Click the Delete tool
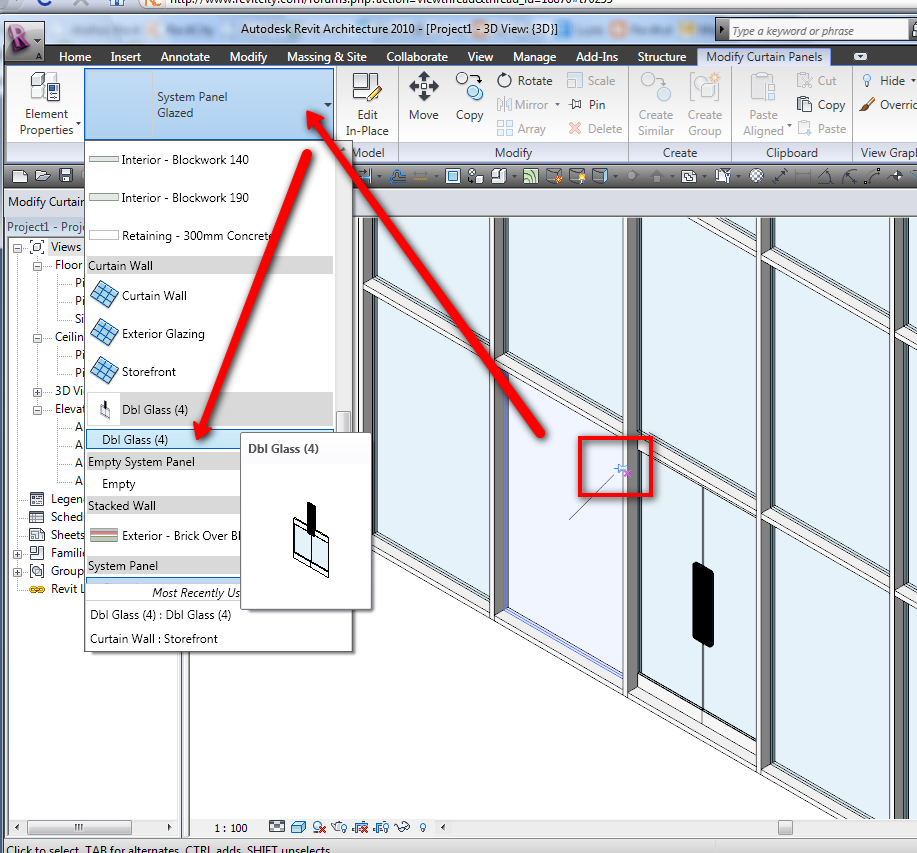Screen dimensions: 917x853 [595, 129]
